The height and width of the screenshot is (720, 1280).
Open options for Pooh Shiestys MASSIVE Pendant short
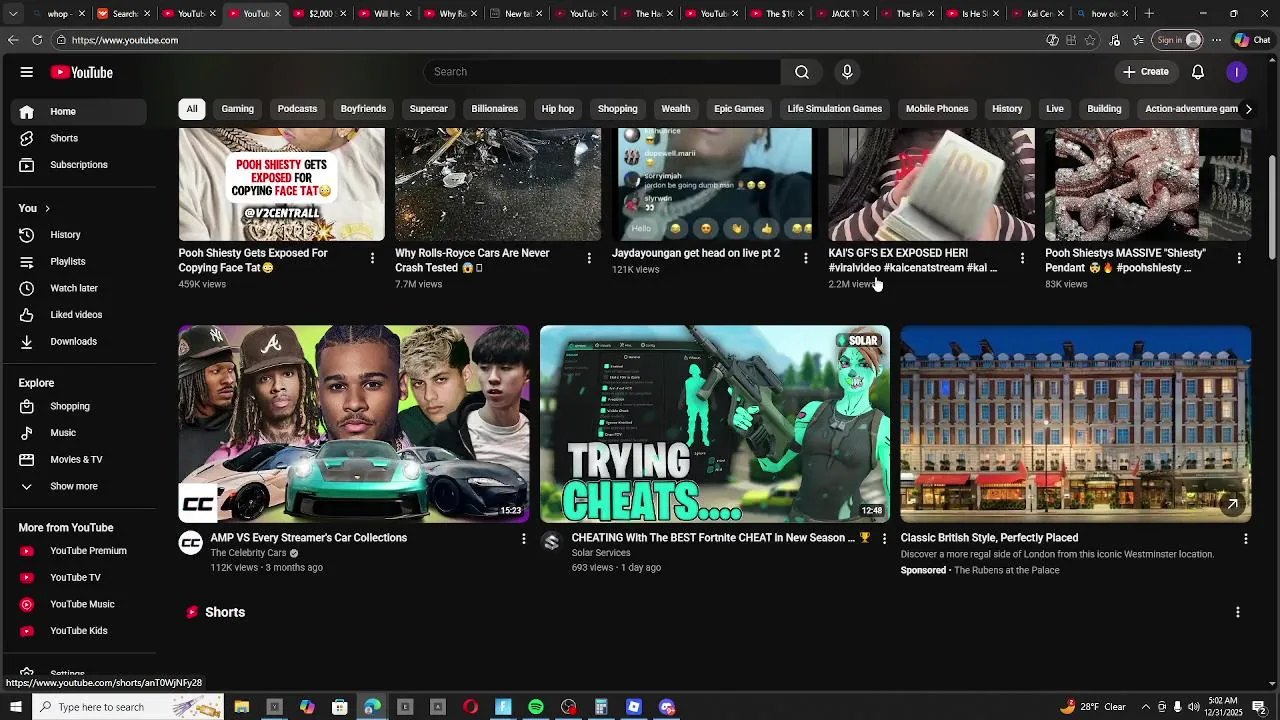click(1239, 258)
